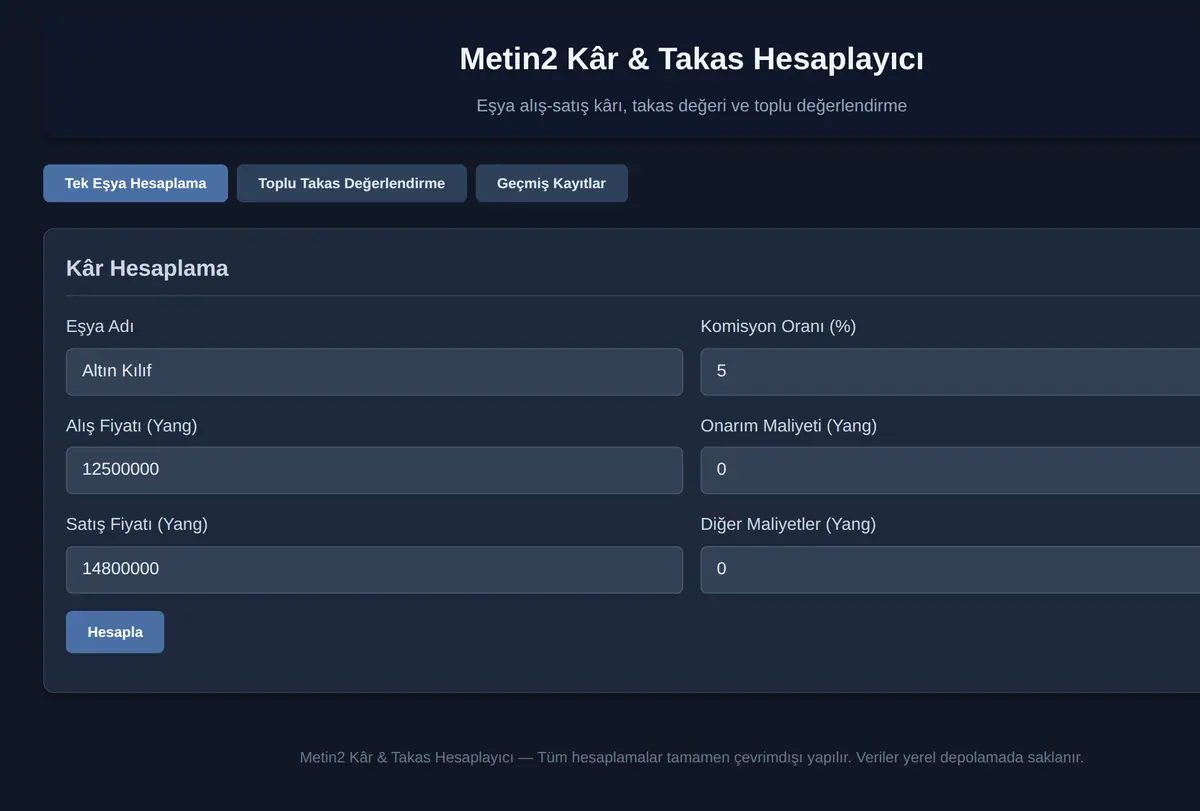Click the Eşya Adı input field

coord(374,371)
